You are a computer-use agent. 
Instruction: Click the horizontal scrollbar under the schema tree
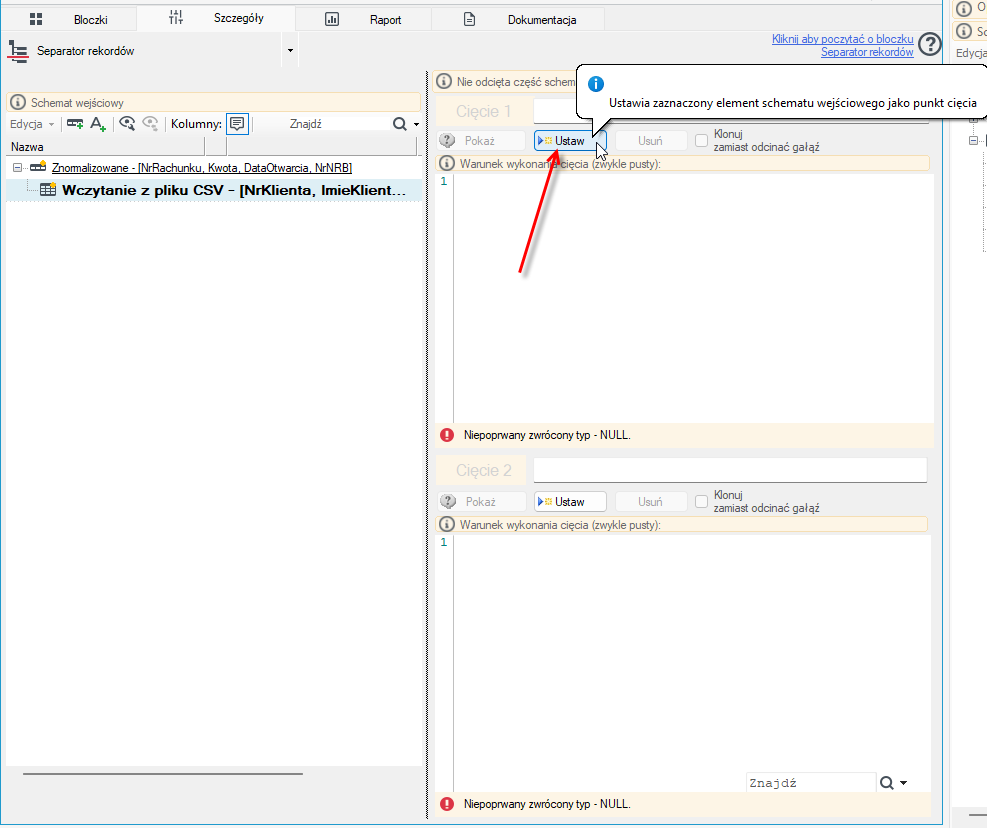pos(162,774)
